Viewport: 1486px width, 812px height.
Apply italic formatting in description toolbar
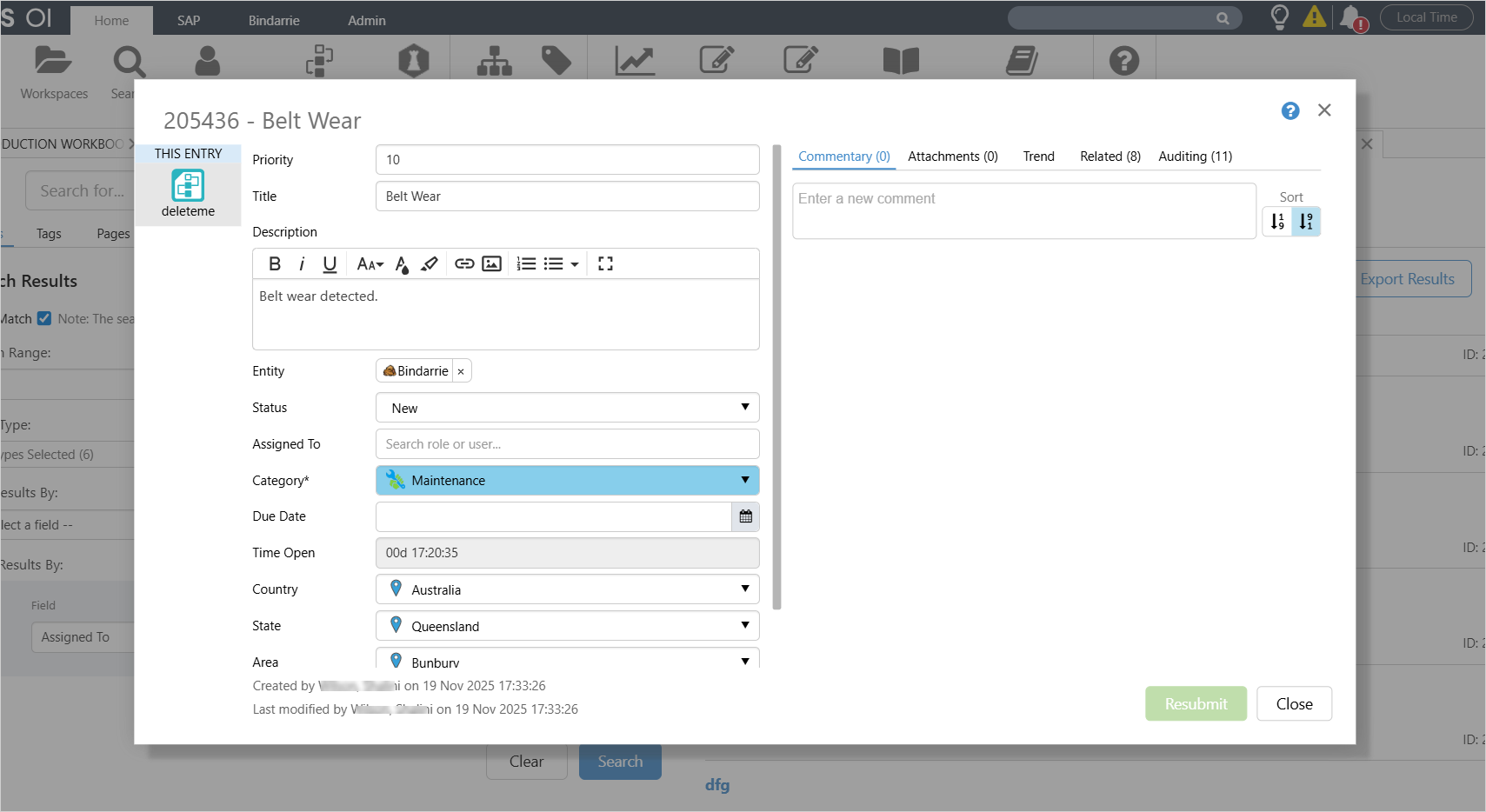[x=302, y=264]
